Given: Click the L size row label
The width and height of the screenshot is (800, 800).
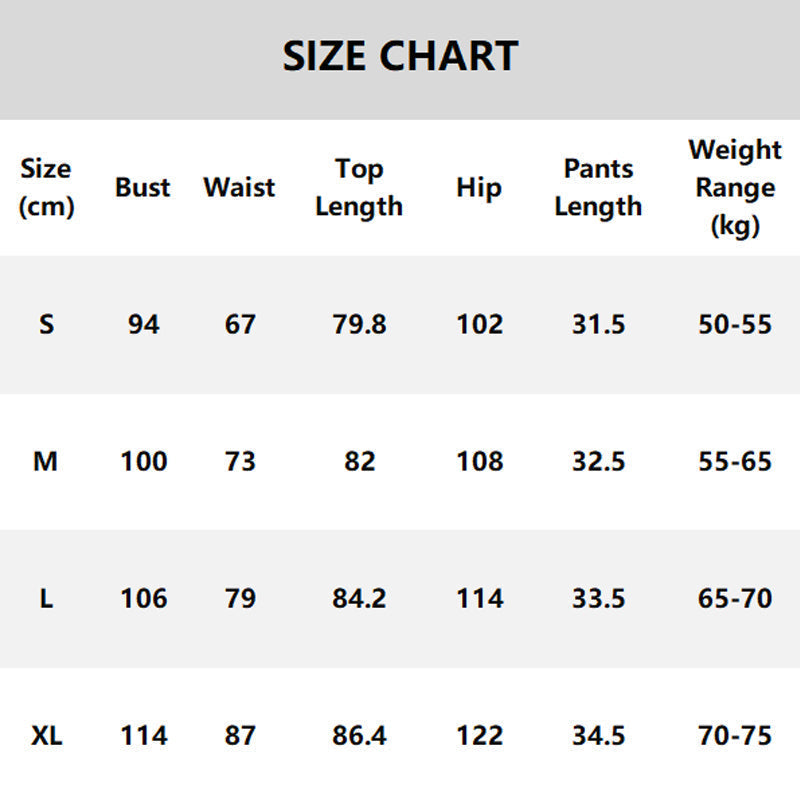Looking at the screenshot, I should [x=46, y=598].
